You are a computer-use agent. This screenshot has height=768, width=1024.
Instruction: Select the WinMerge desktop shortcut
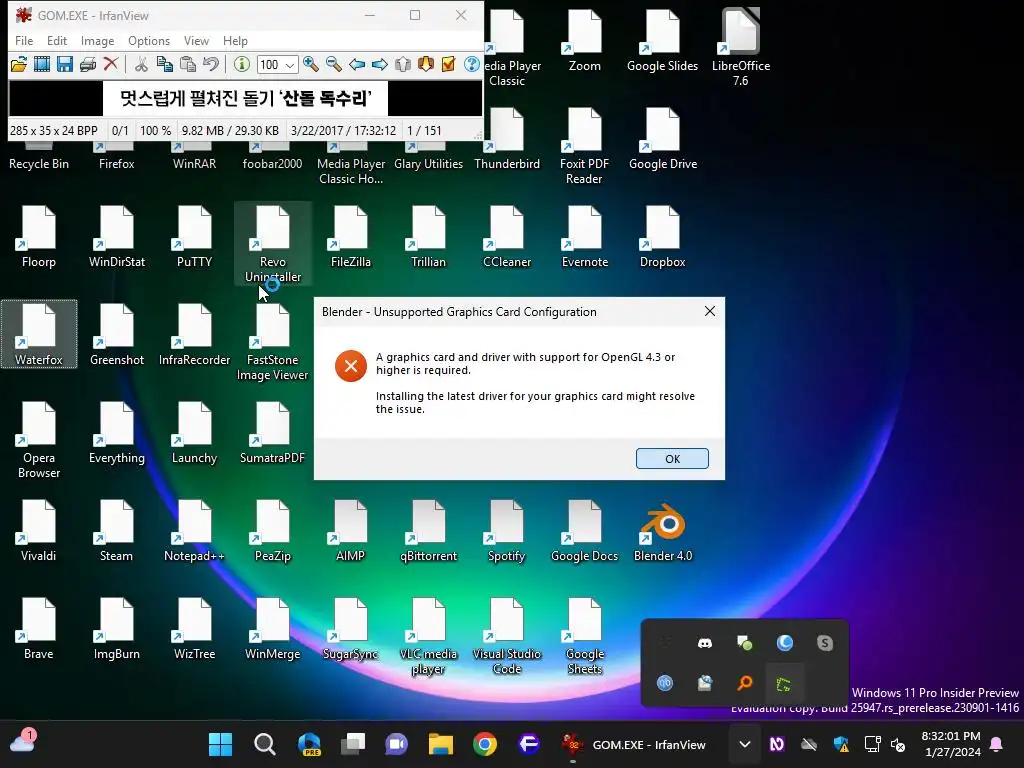(x=272, y=630)
